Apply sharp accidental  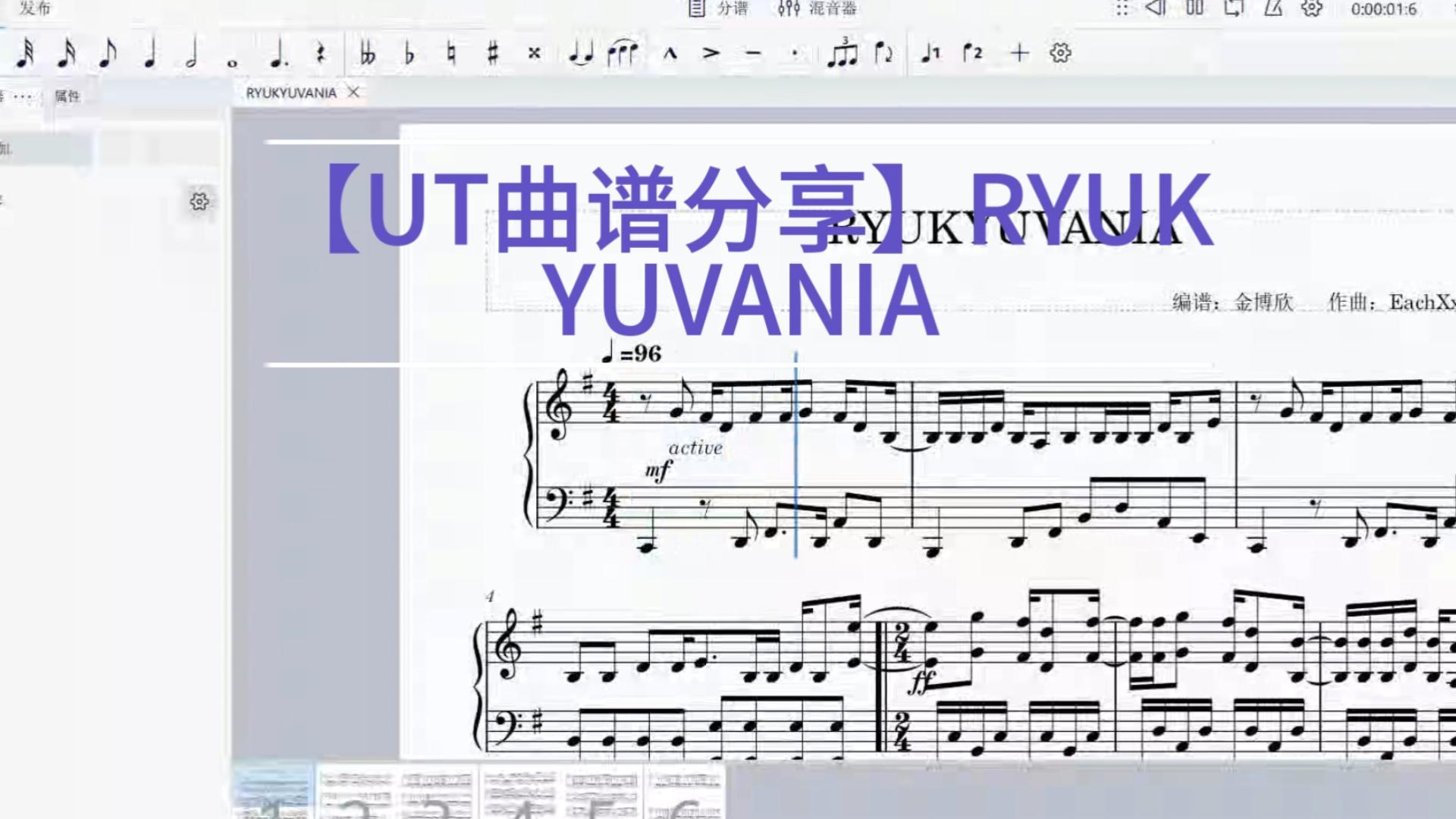point(493,53)
